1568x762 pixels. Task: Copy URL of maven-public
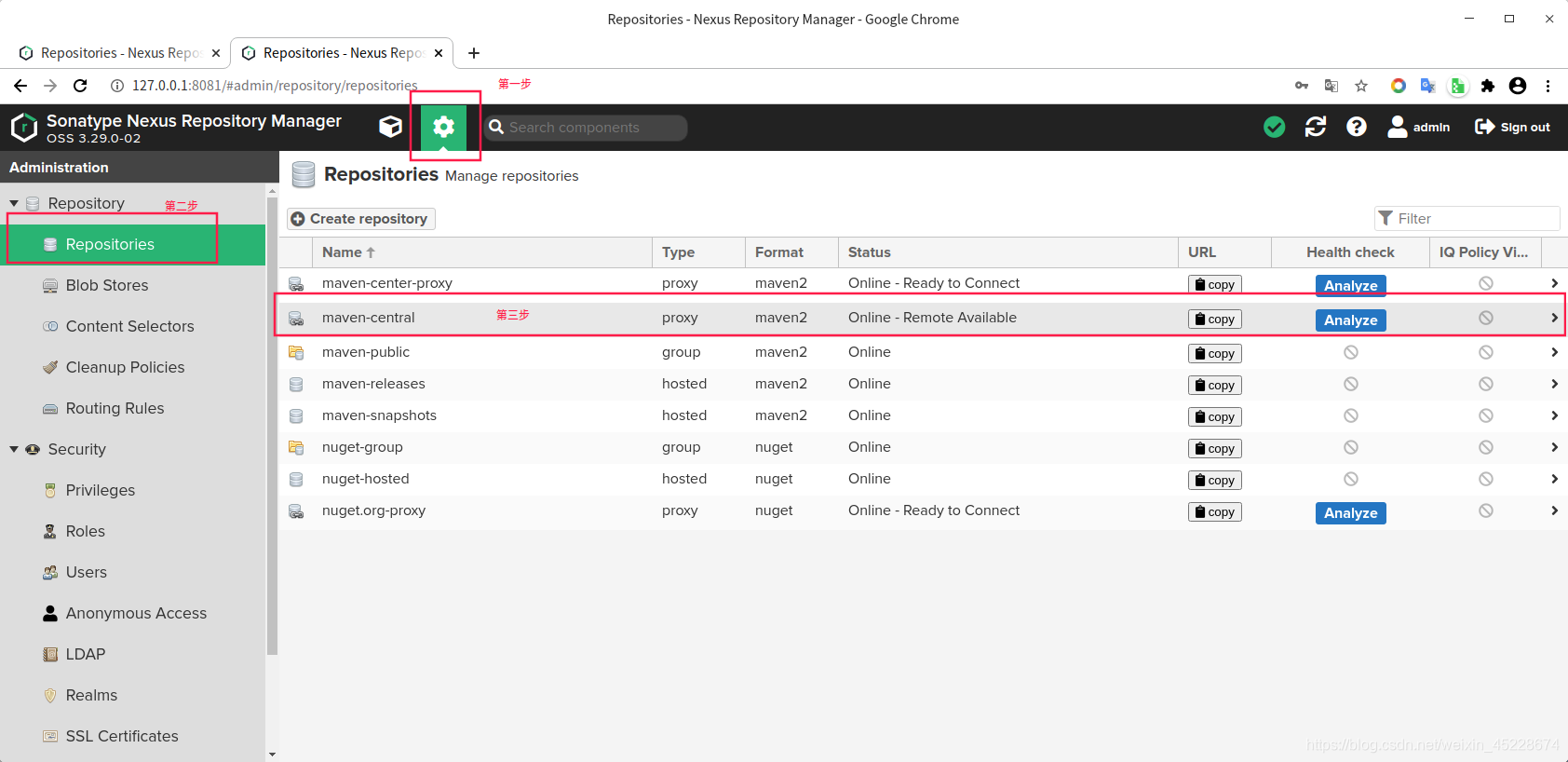(x=1214, y=353)
